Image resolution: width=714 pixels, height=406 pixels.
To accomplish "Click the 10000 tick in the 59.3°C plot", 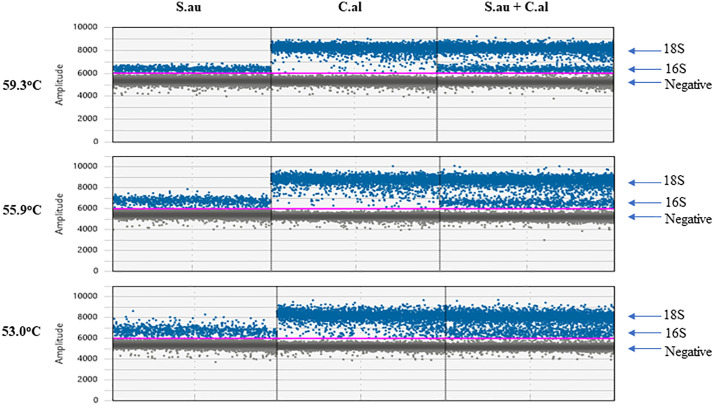I will (85, 27).
